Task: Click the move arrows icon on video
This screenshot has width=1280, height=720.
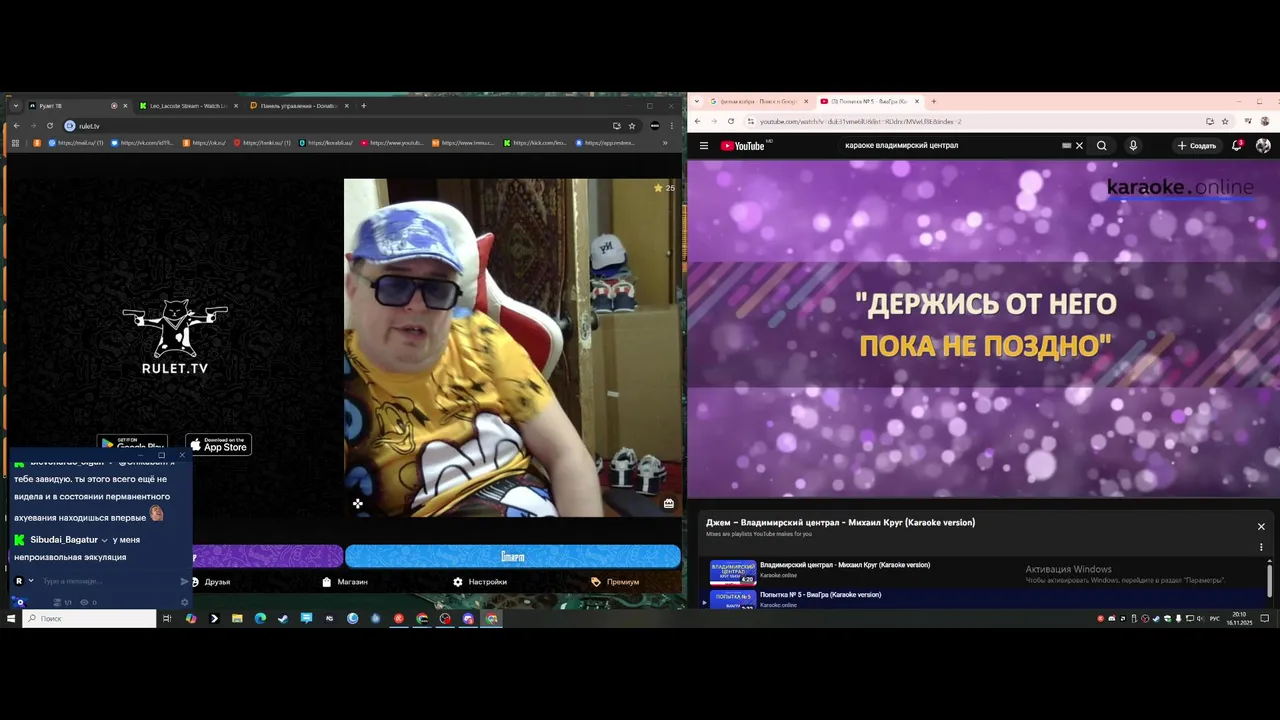Action: (x=358, y=504)
